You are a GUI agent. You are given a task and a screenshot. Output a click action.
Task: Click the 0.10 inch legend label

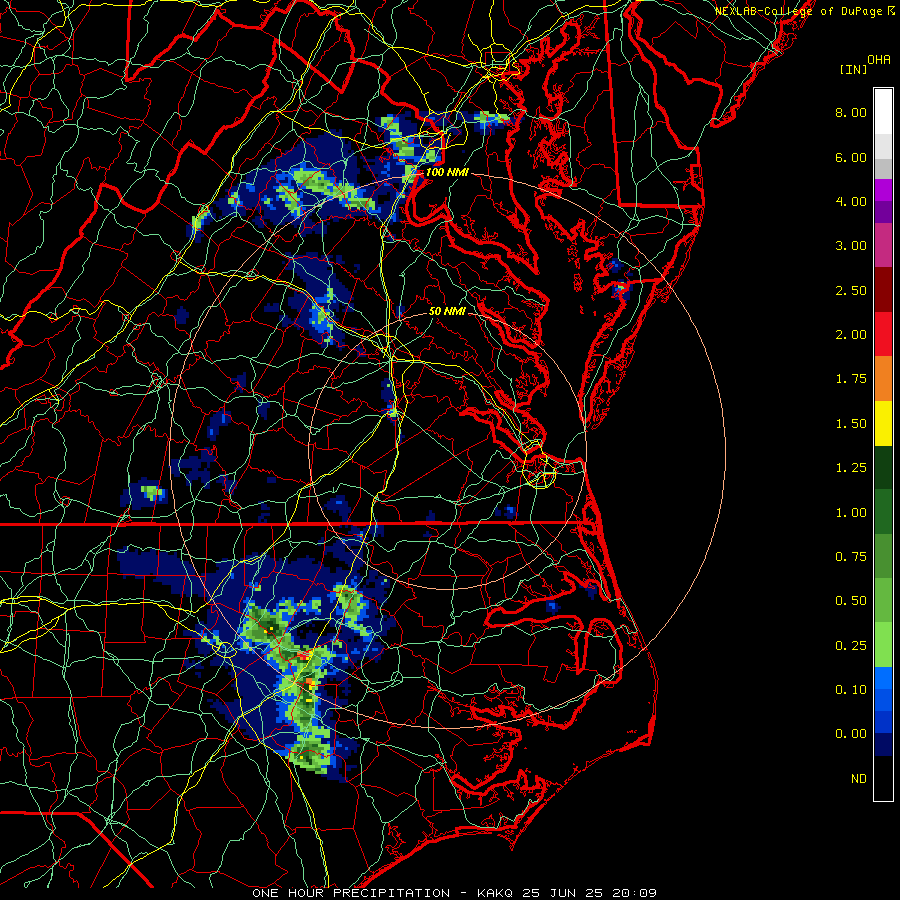tap(851, 690)
